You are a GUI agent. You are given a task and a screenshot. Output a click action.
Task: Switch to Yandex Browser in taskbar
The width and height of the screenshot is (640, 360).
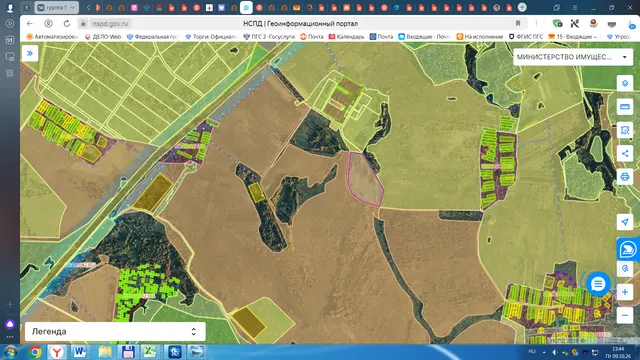tap(57, 352)
